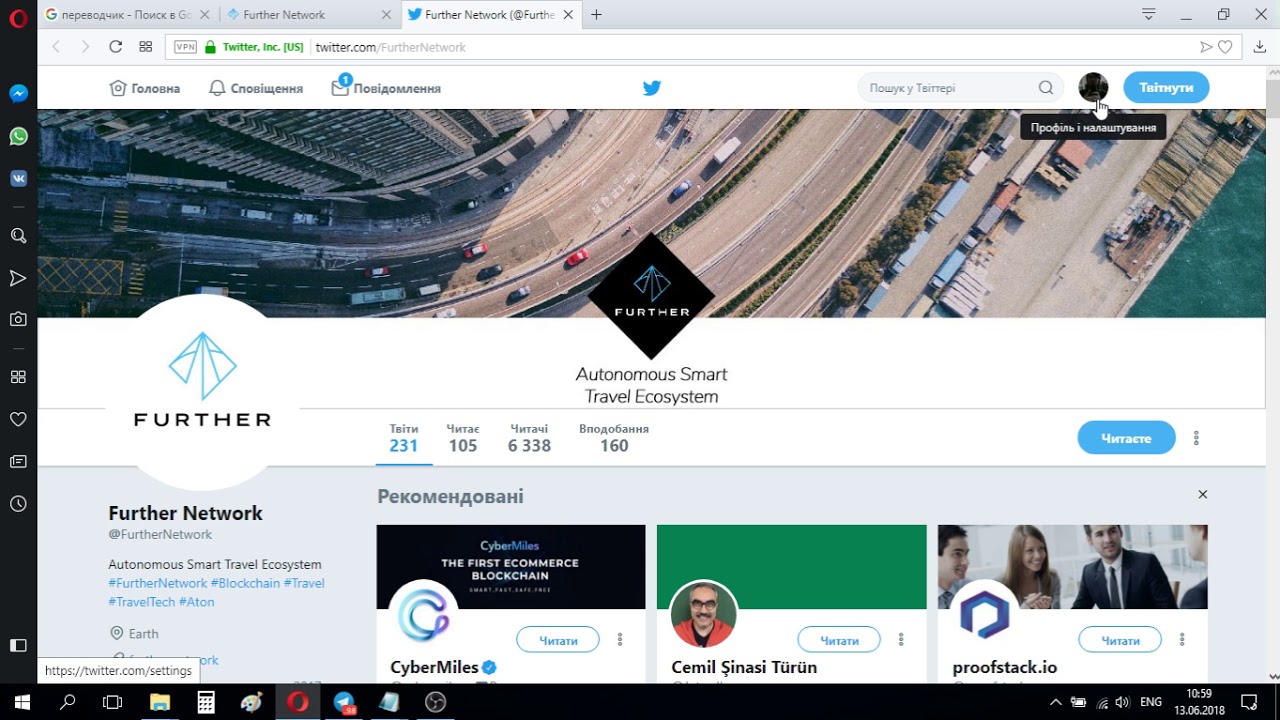Open WhatsApp in Opera sidebar
Image resolution: width=1280 pixels, height=720 pixels.
pos(18,136)
